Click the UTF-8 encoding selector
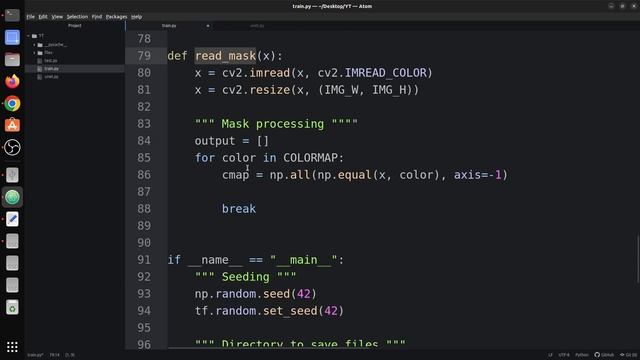The image size is (640, 360). pos(564,355)
